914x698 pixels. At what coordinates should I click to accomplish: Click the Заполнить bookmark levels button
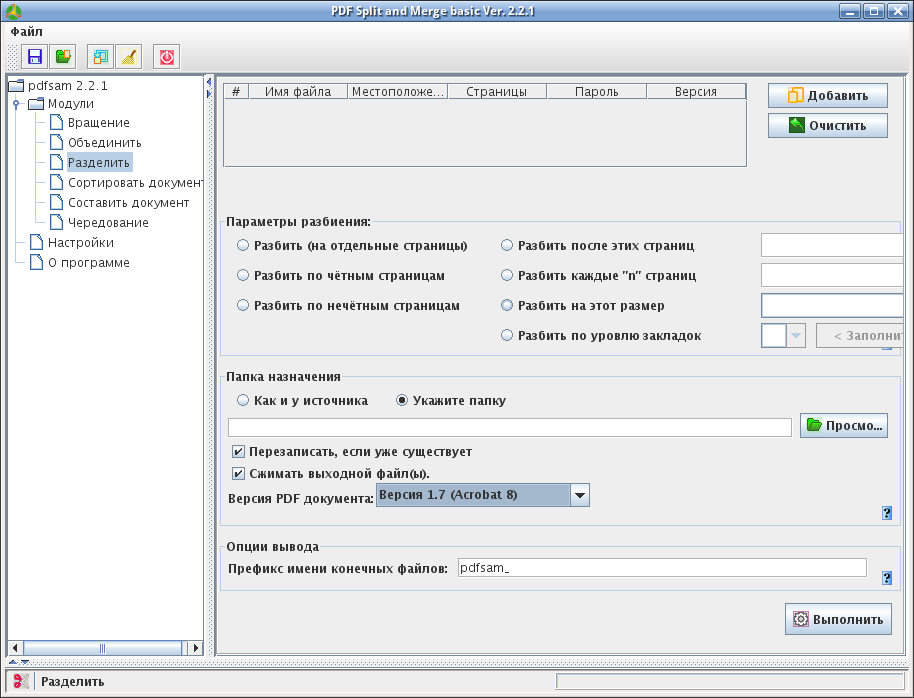(x=860, y=336)
